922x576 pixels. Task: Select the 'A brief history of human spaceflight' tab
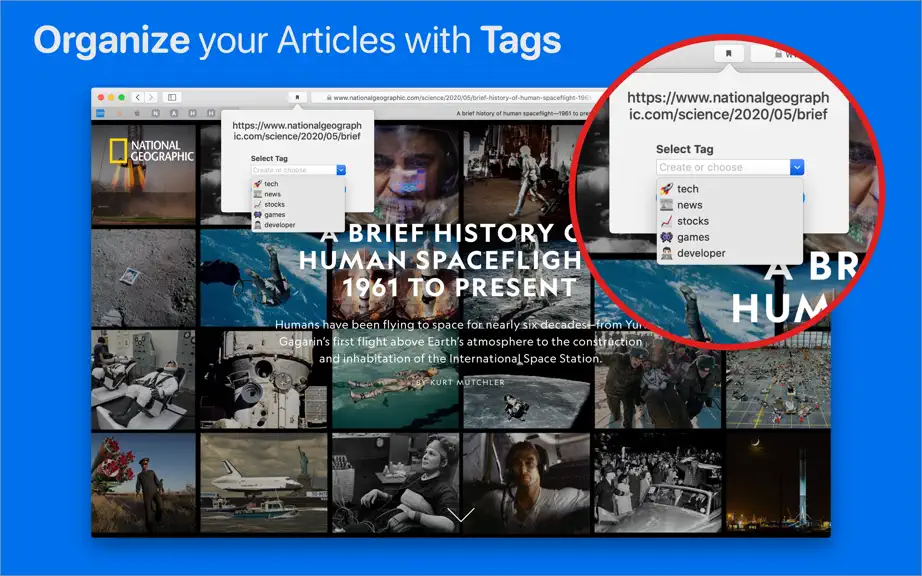pos(523,113)
